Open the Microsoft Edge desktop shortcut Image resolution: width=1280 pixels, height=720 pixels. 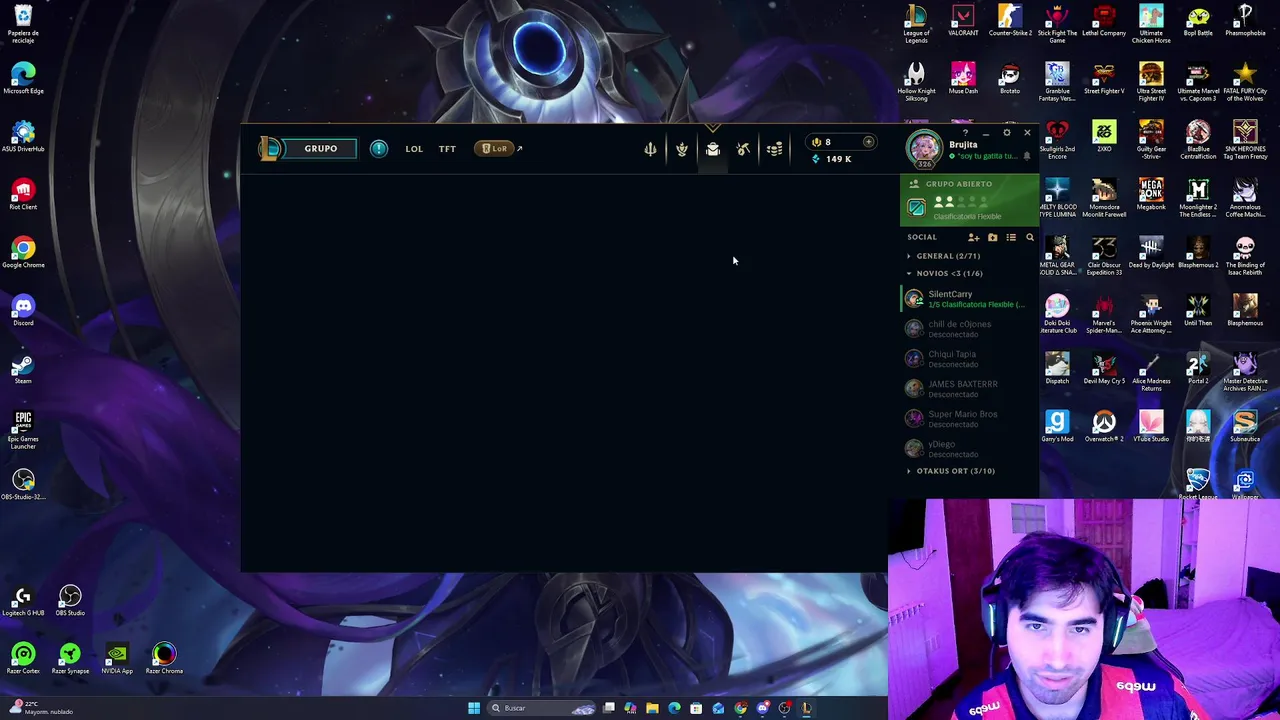(x=23, y=79)
